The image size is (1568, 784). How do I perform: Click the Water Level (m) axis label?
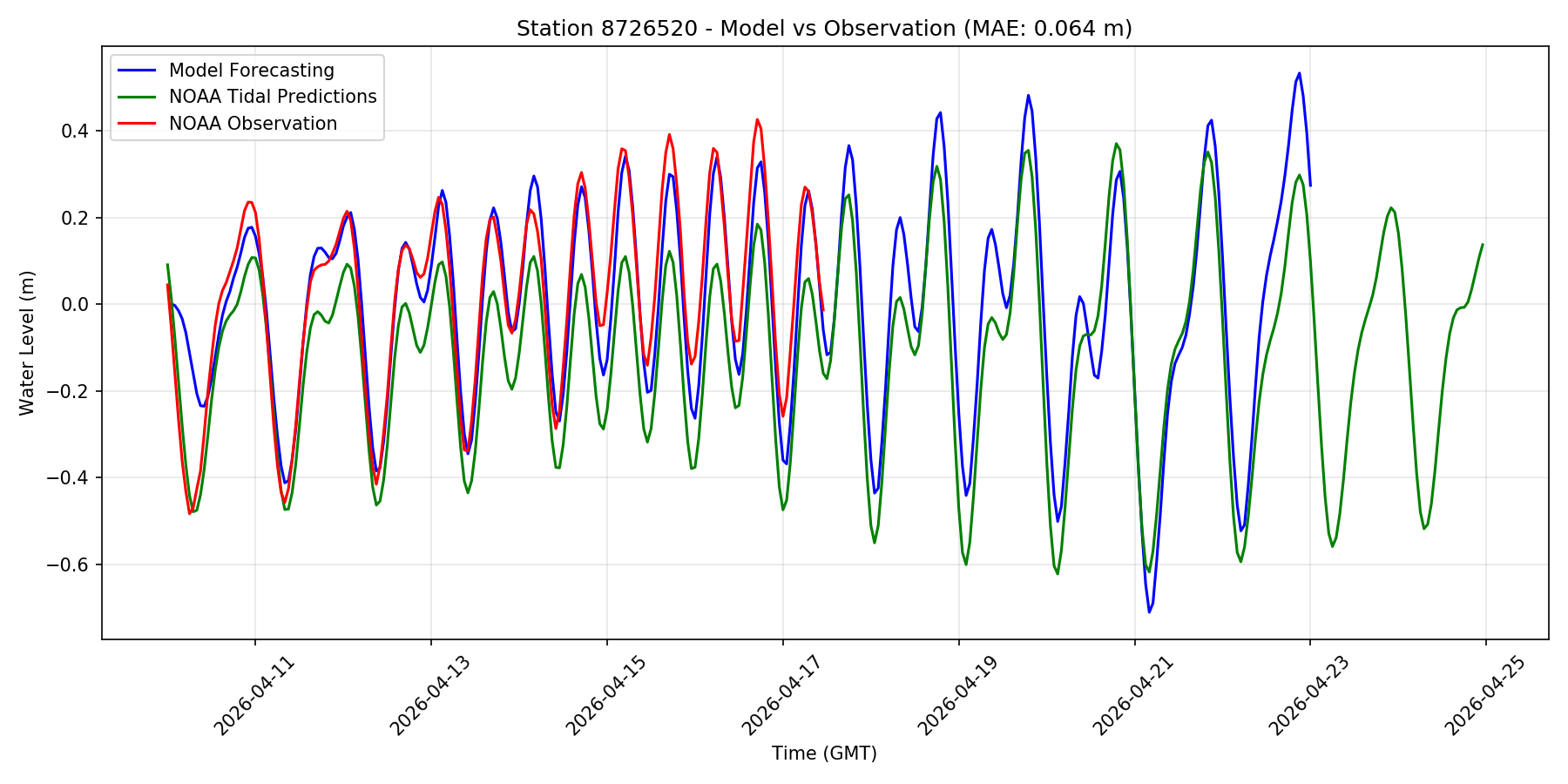[x=27, y=343]
